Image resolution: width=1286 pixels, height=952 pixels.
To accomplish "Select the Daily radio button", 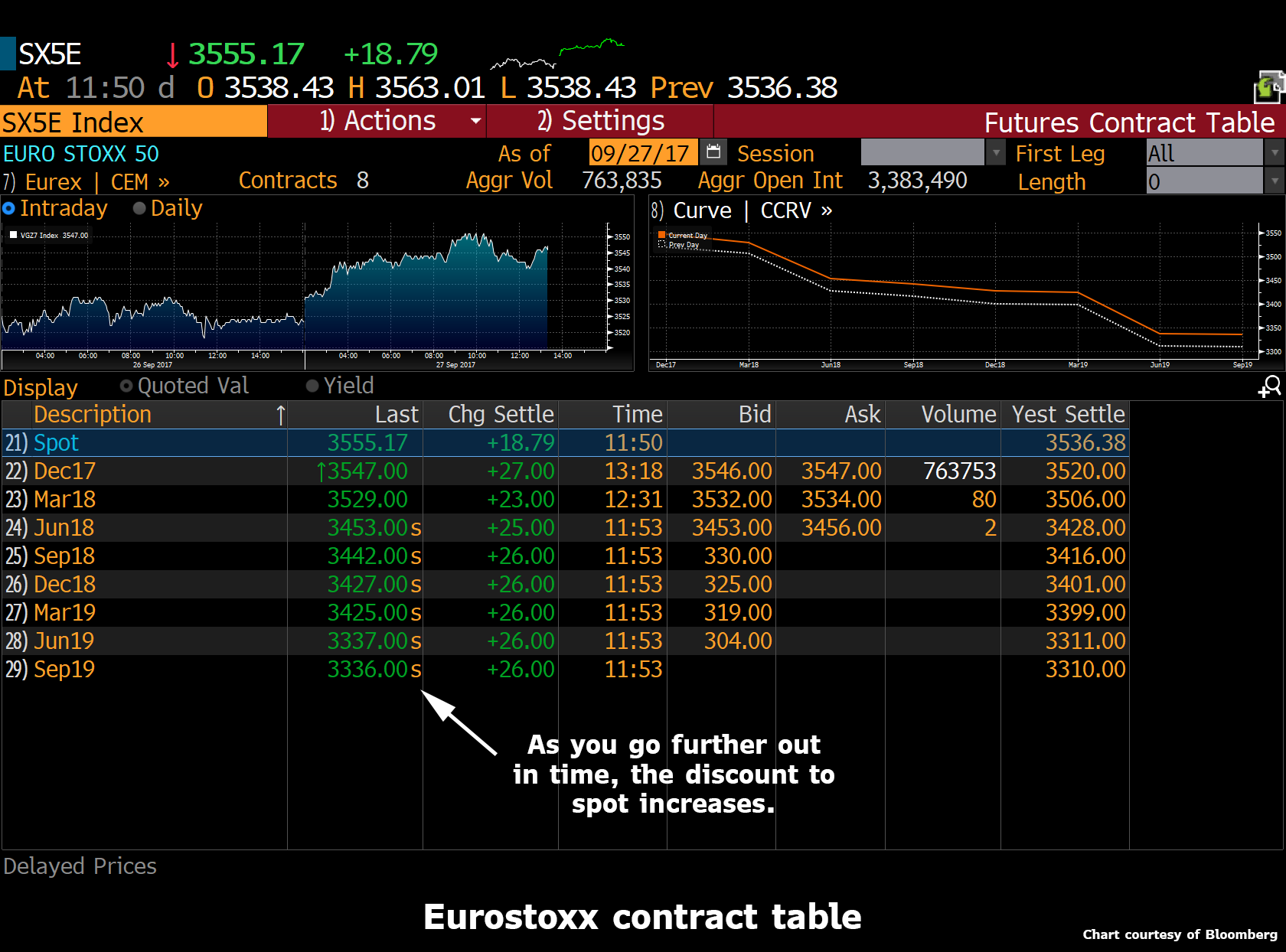I will pos(139,208).
